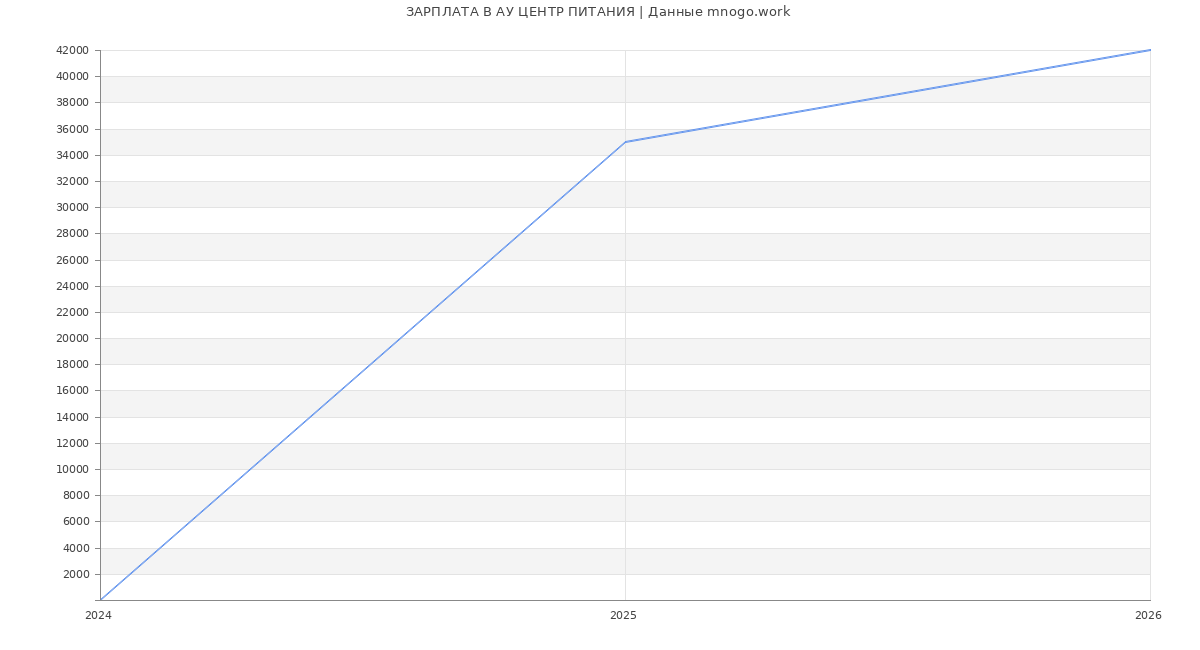Click the 30000 y-axis label

click(x=72, y=207)
